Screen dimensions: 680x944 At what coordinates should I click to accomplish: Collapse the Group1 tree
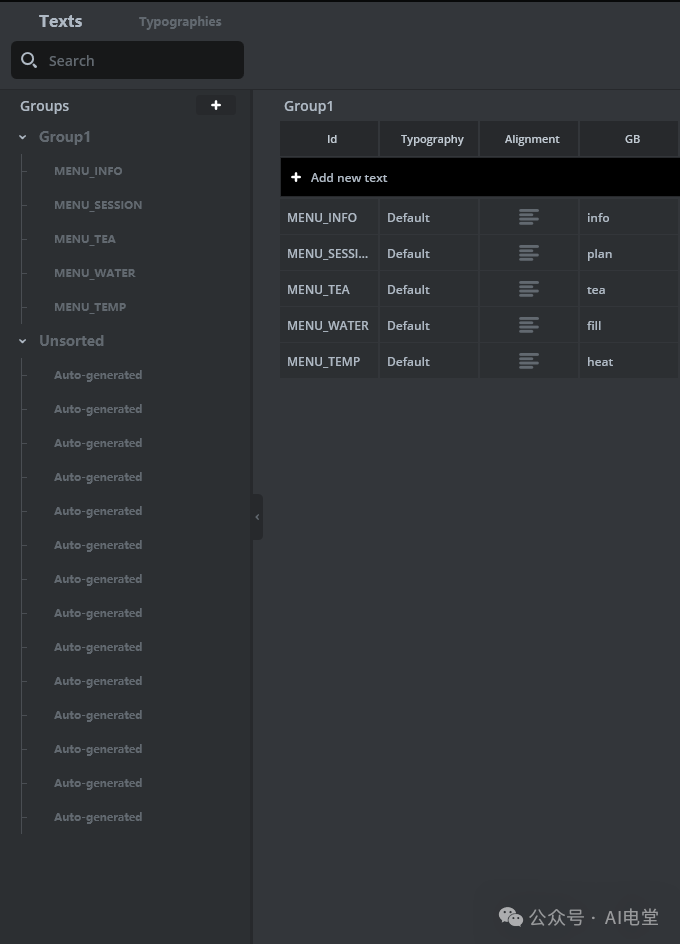tap(22, 136)
